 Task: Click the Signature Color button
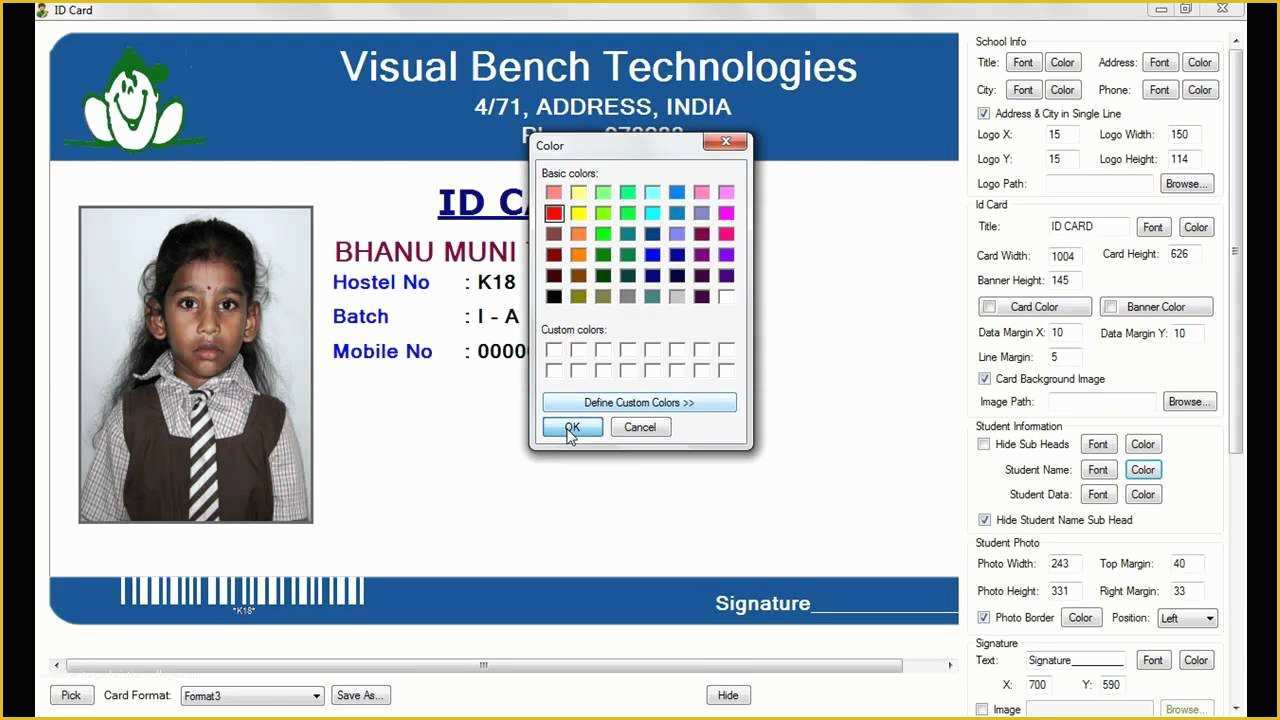tap(1196, 660)
